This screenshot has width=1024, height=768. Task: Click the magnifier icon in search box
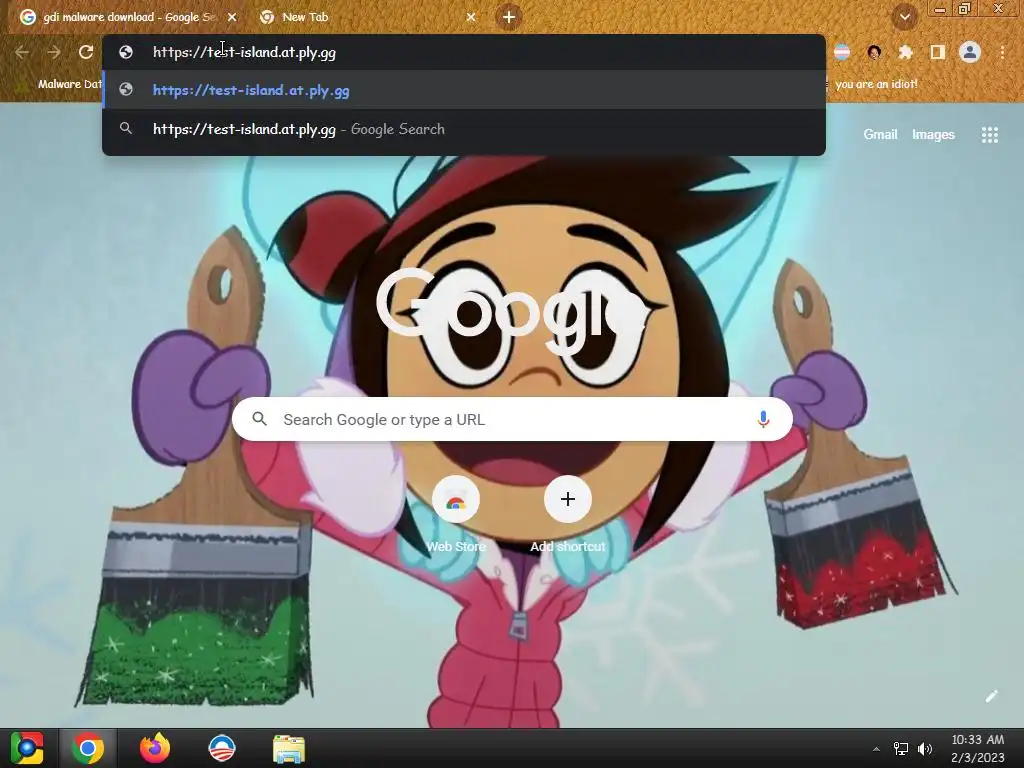pos(259,419)
